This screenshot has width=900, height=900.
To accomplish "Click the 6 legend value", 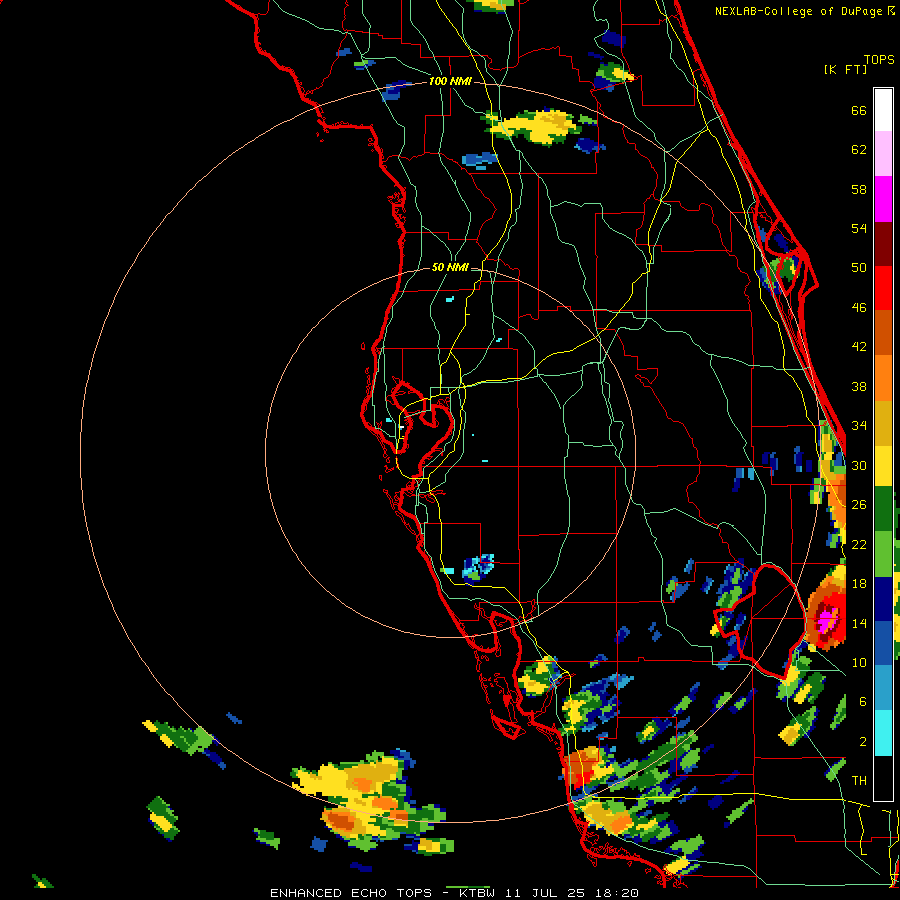I will 863,702.
